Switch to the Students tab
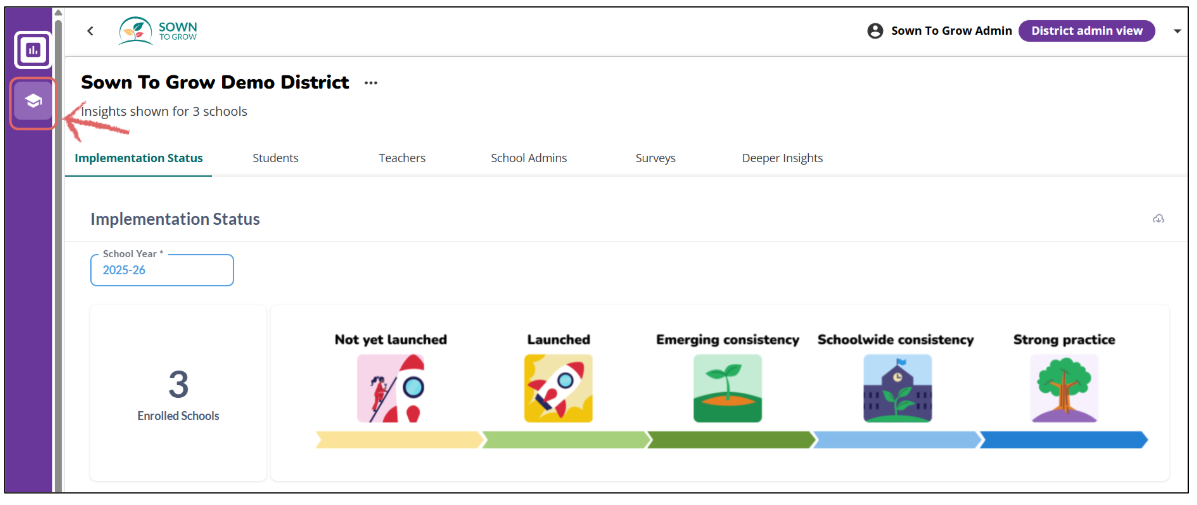This screenshot has width=1197, height=505. tap(275, 158)
